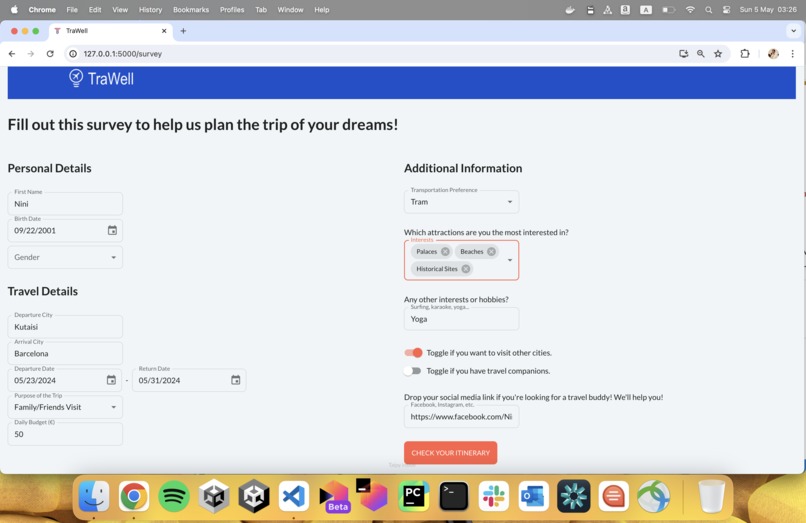The height and width of the screenshot is (523, 806).
Task: Remove the Historical Sites interest chip
Action: click(466, 269)
